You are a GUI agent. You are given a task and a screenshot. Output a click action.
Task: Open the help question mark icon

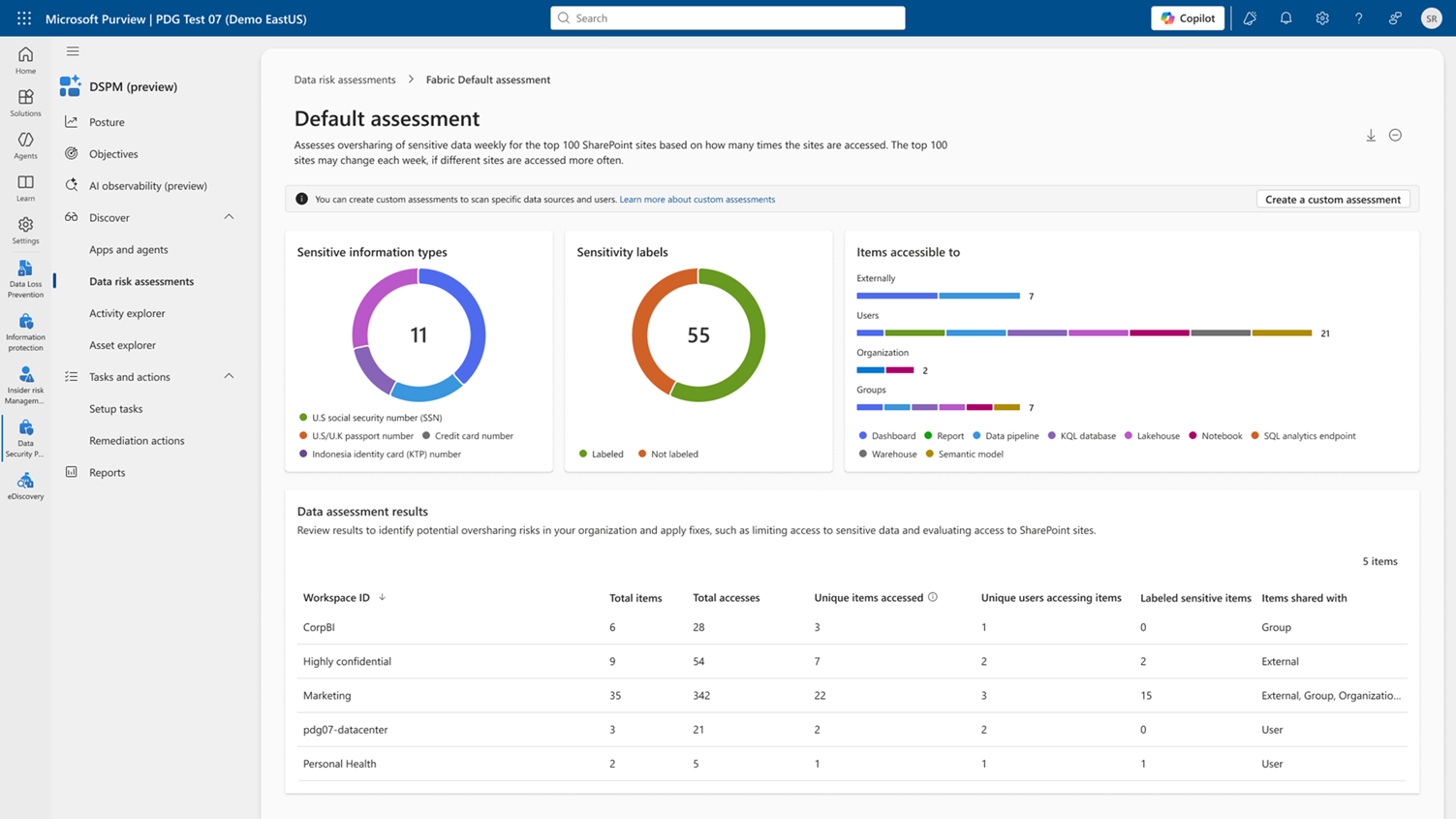1358,18
